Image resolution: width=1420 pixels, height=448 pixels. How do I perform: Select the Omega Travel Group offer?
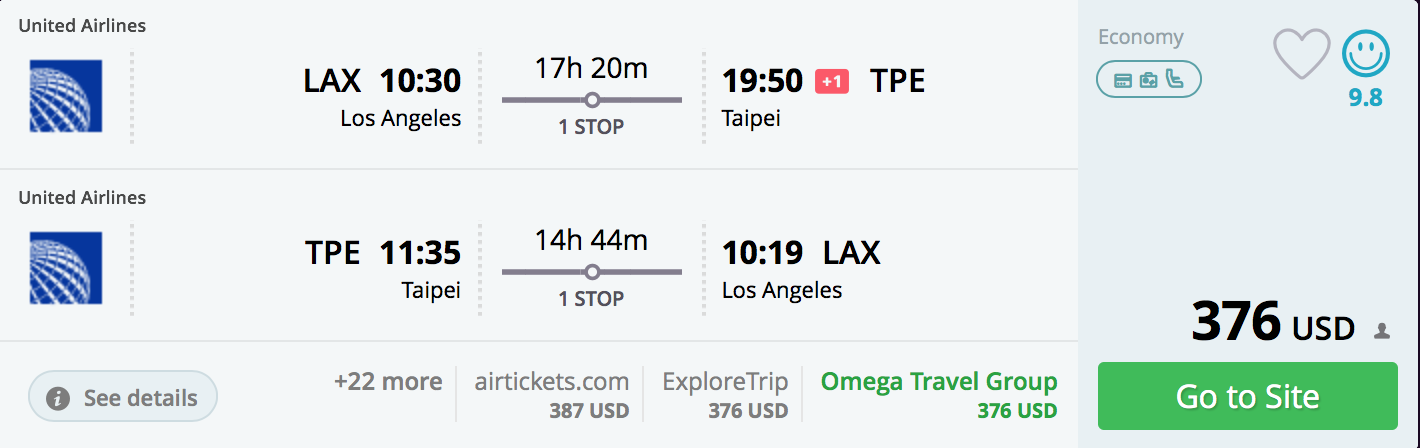938,394
